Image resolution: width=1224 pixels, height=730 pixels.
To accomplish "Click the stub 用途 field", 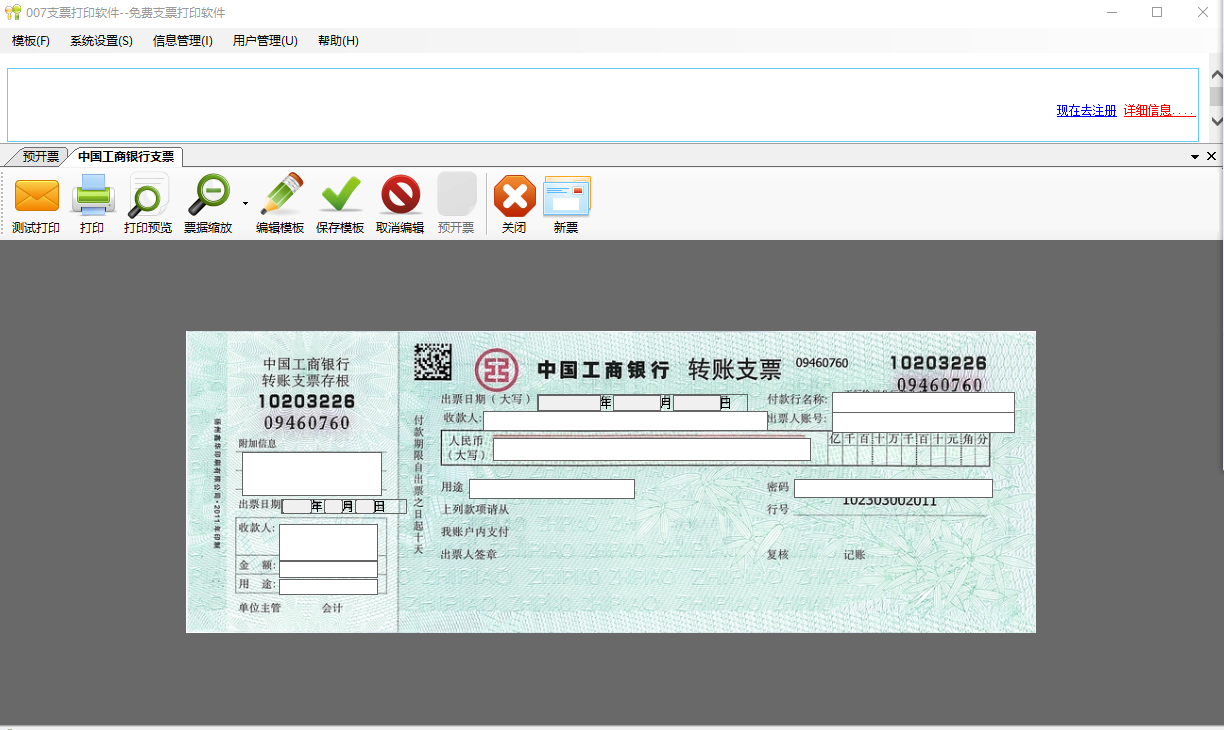I will coord(328,587).
